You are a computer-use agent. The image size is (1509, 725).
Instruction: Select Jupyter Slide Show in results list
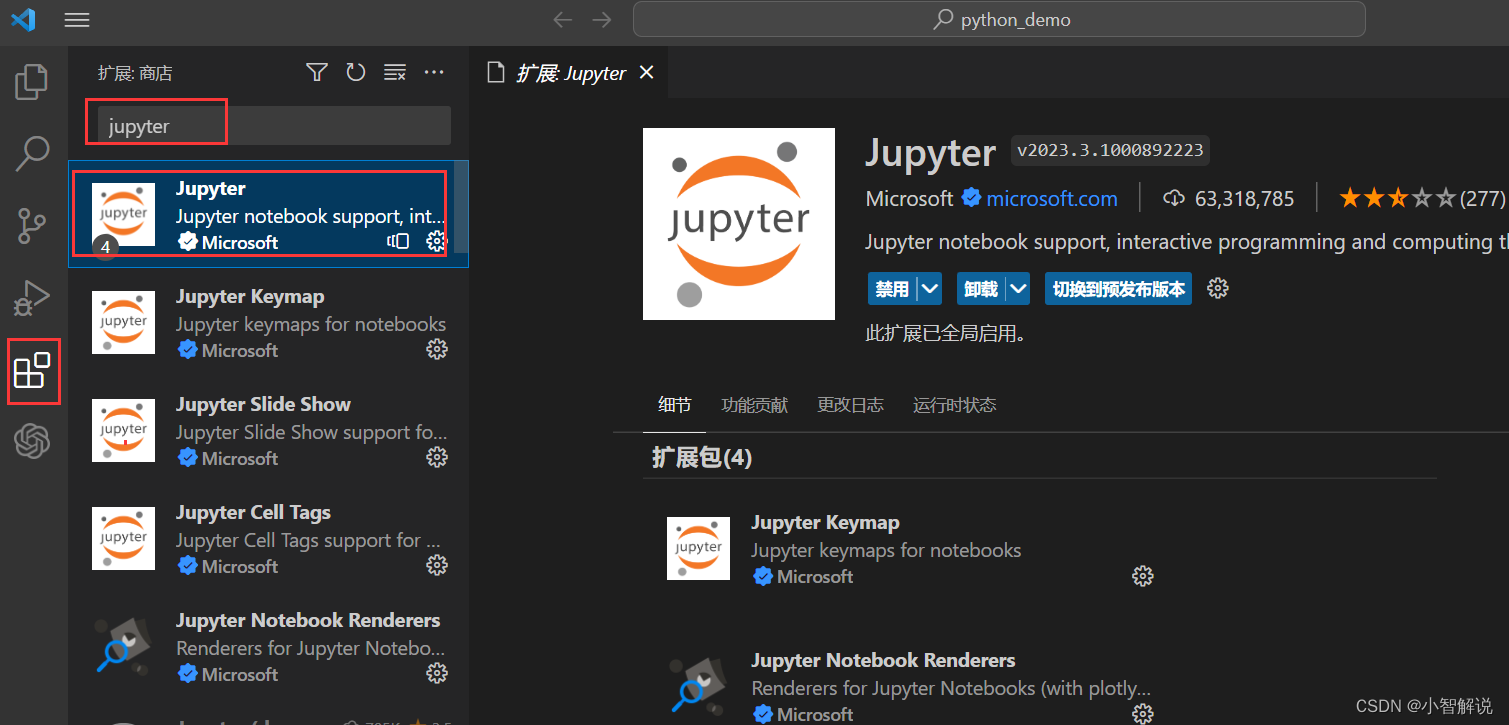pos(268,430)
